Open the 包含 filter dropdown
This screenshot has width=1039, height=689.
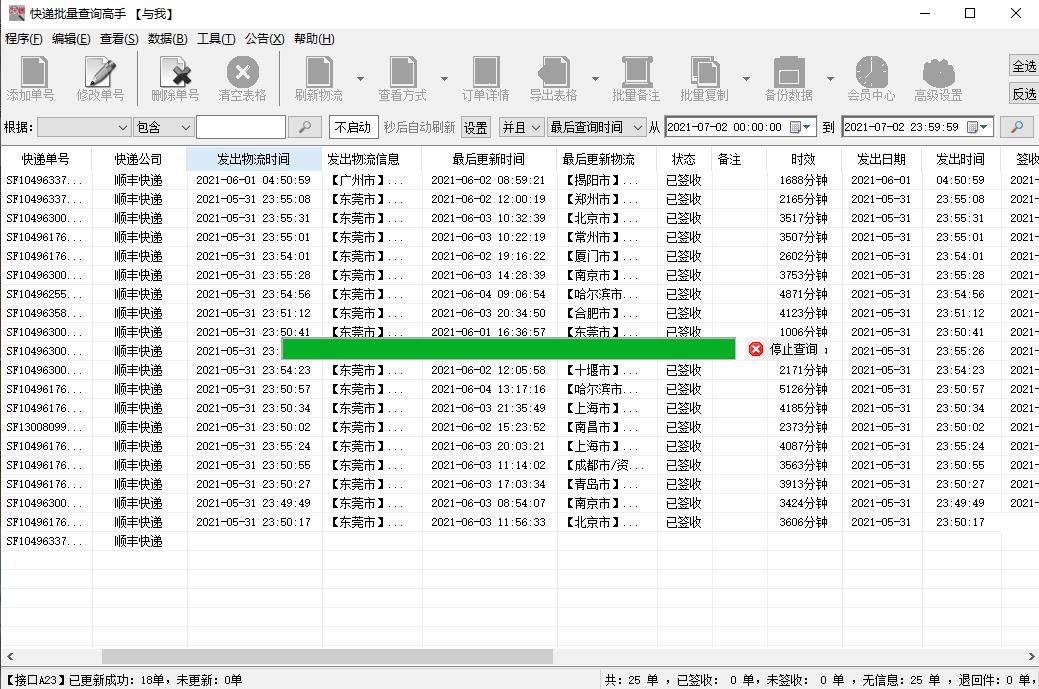[x=164, y=127]
